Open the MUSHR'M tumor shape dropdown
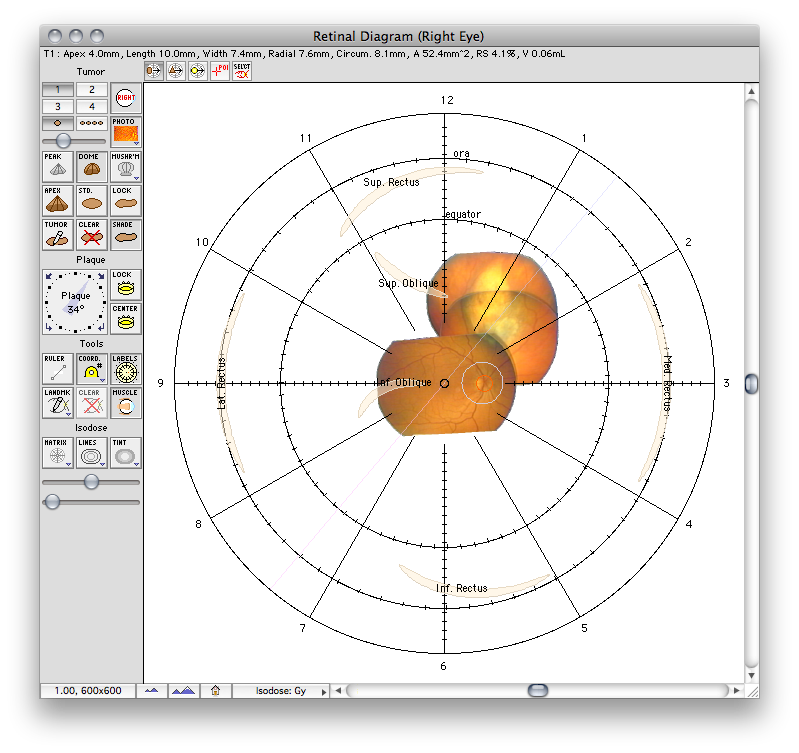 coord(125,167)
